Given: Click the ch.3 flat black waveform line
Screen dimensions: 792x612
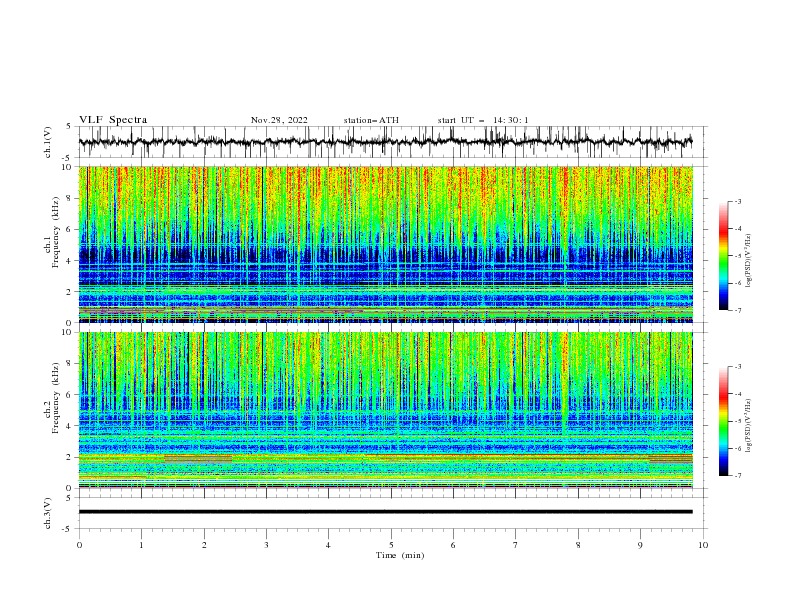Looking at the screenshot, I should tap(385, 512).
